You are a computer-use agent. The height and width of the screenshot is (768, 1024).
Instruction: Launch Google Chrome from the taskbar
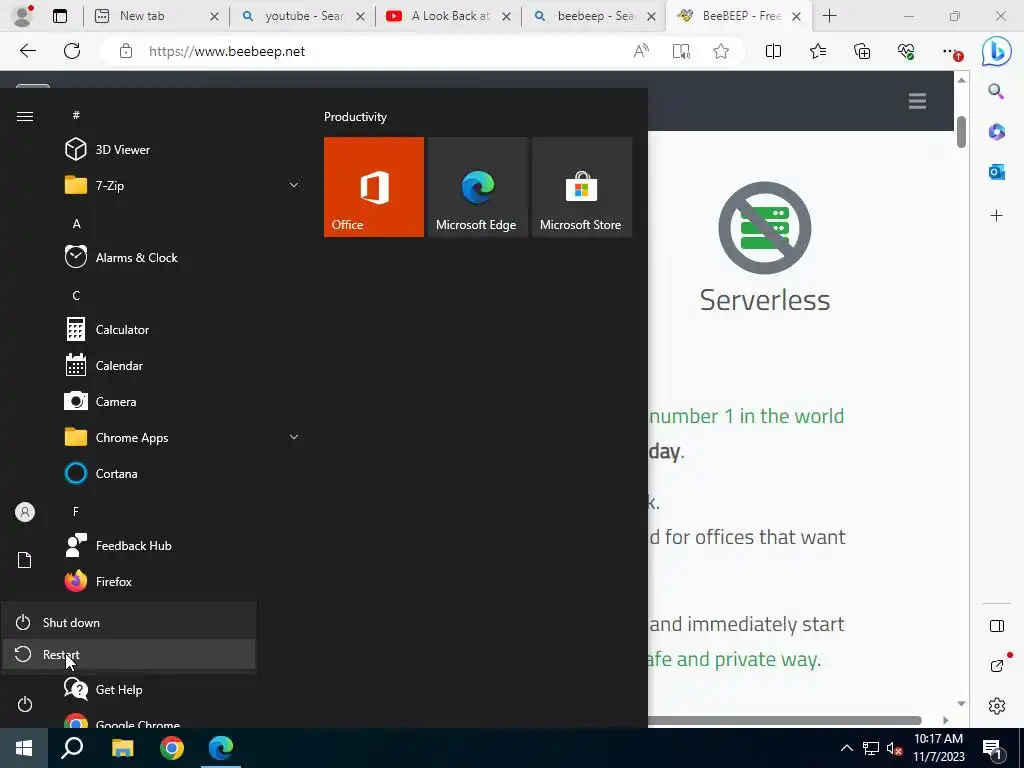(172, 748)
